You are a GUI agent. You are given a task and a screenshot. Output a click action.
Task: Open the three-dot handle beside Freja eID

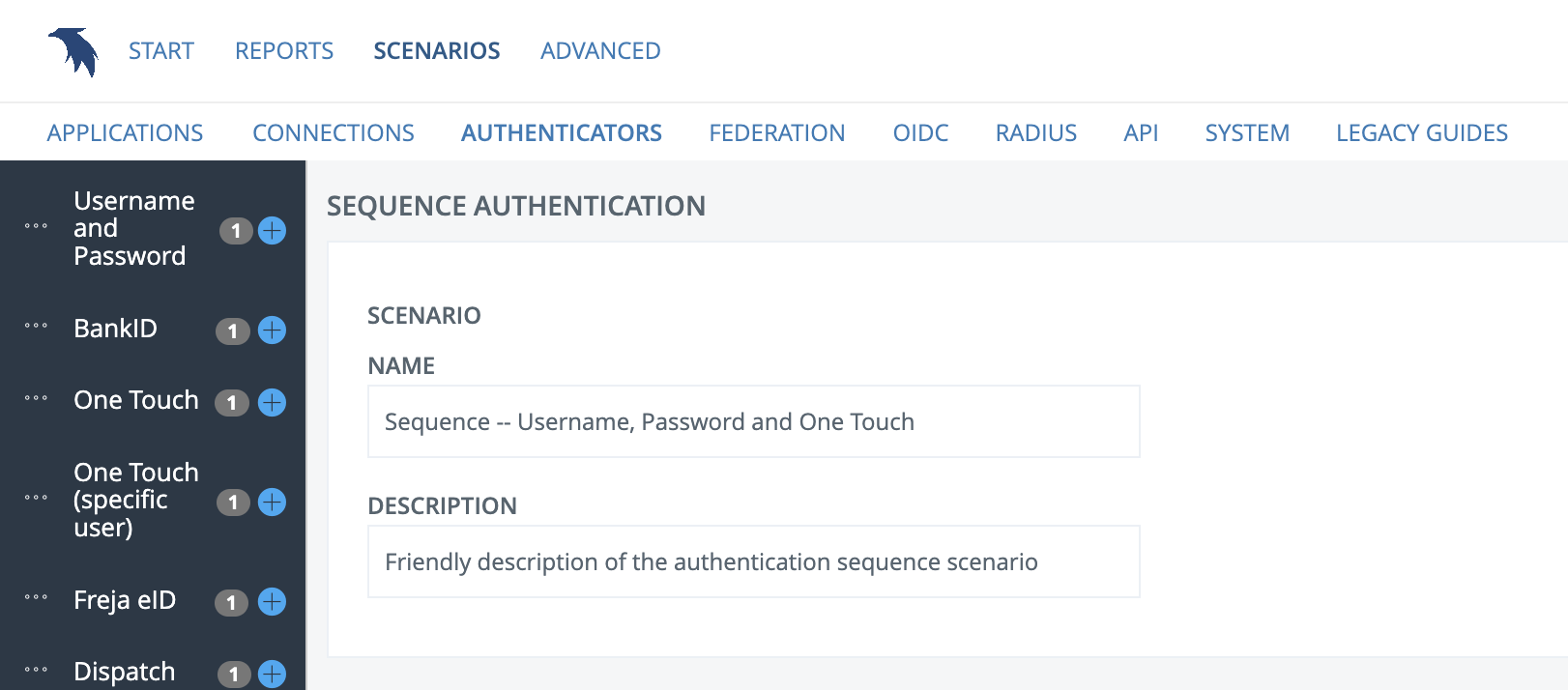36,596
